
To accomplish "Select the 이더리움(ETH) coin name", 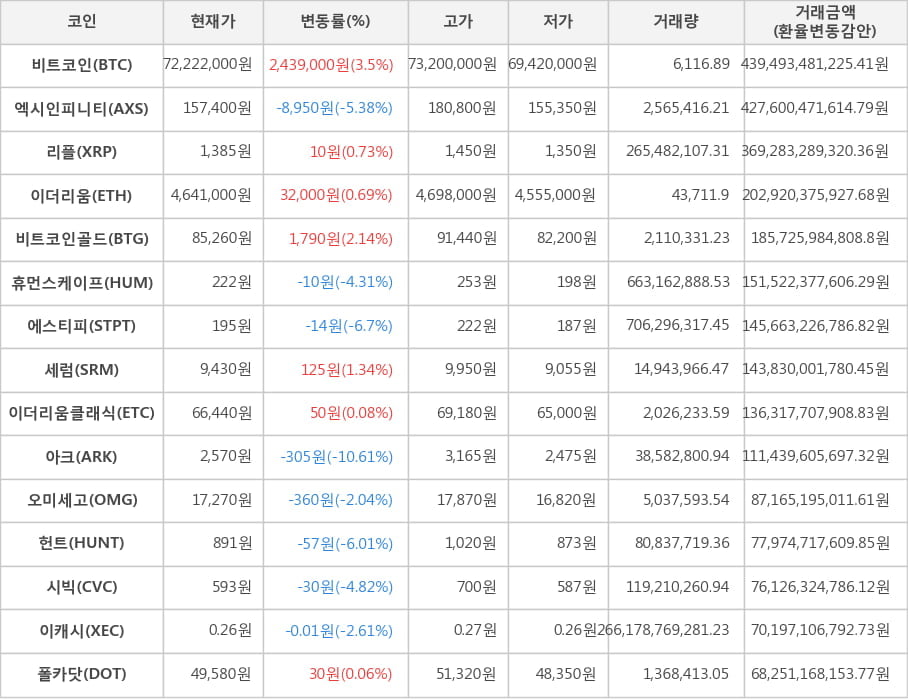I will pos(82,196).
